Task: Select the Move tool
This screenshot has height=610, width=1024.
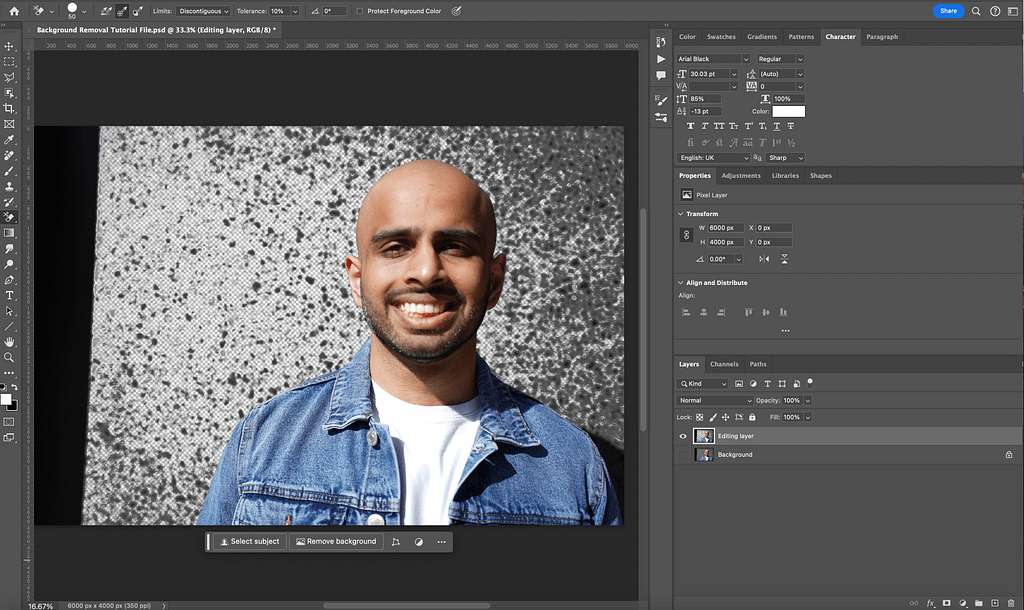Action: click(10, 46)
